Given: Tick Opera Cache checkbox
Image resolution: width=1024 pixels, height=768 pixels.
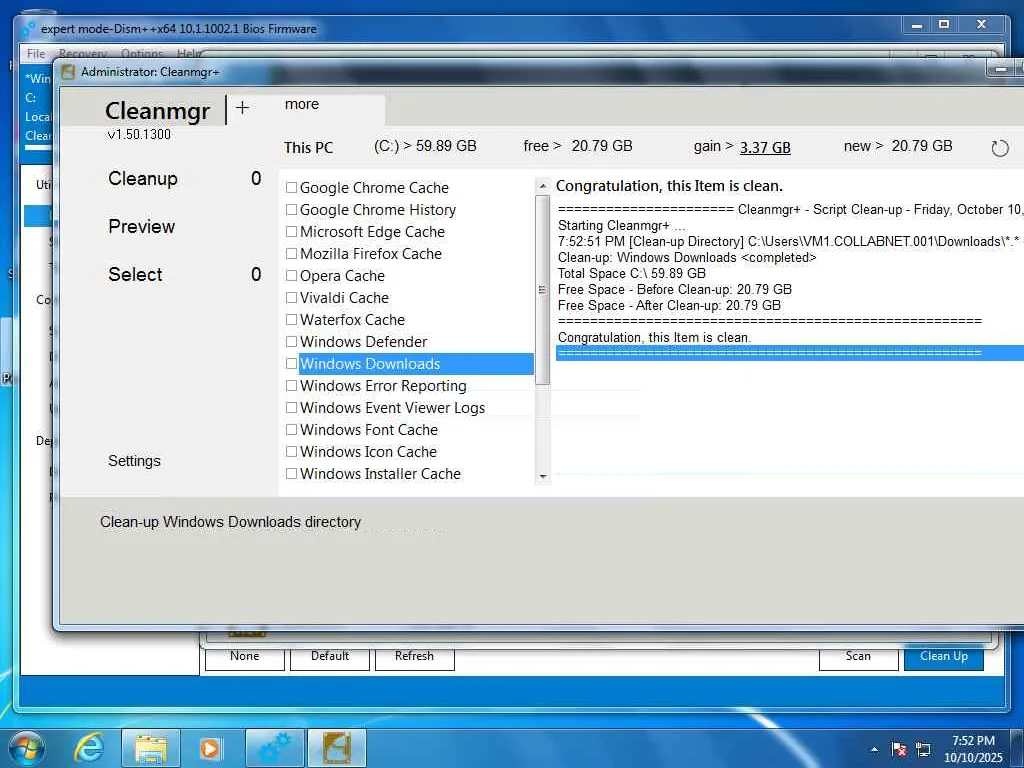Looking at the screenshot, I should point(291,276).
